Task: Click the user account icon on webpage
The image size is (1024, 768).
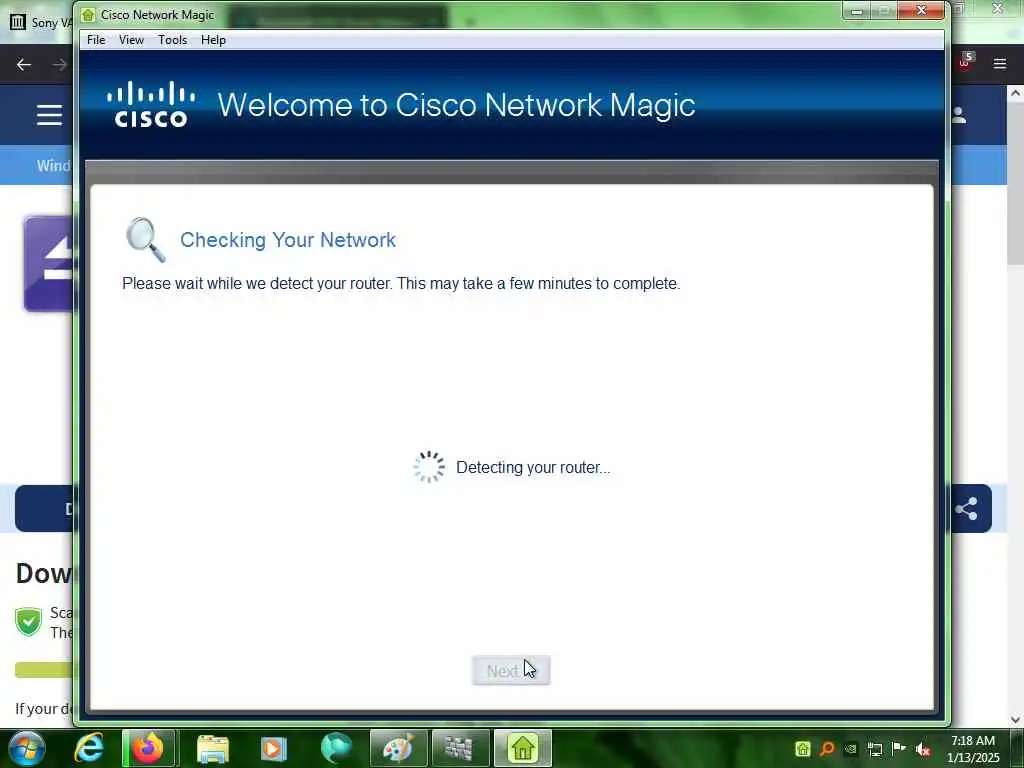Action: (959, 115)
